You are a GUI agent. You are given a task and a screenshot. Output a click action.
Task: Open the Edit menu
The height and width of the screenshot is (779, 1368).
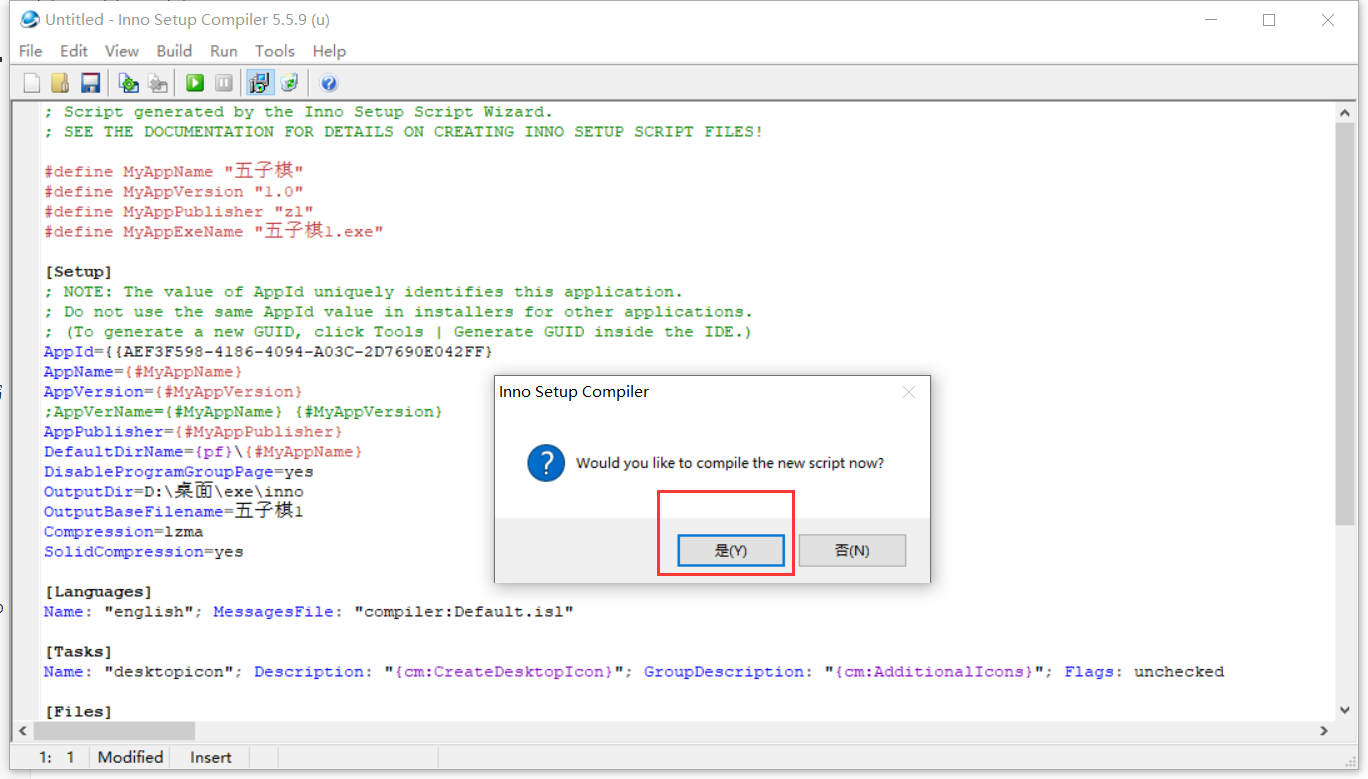pos(74,51)
